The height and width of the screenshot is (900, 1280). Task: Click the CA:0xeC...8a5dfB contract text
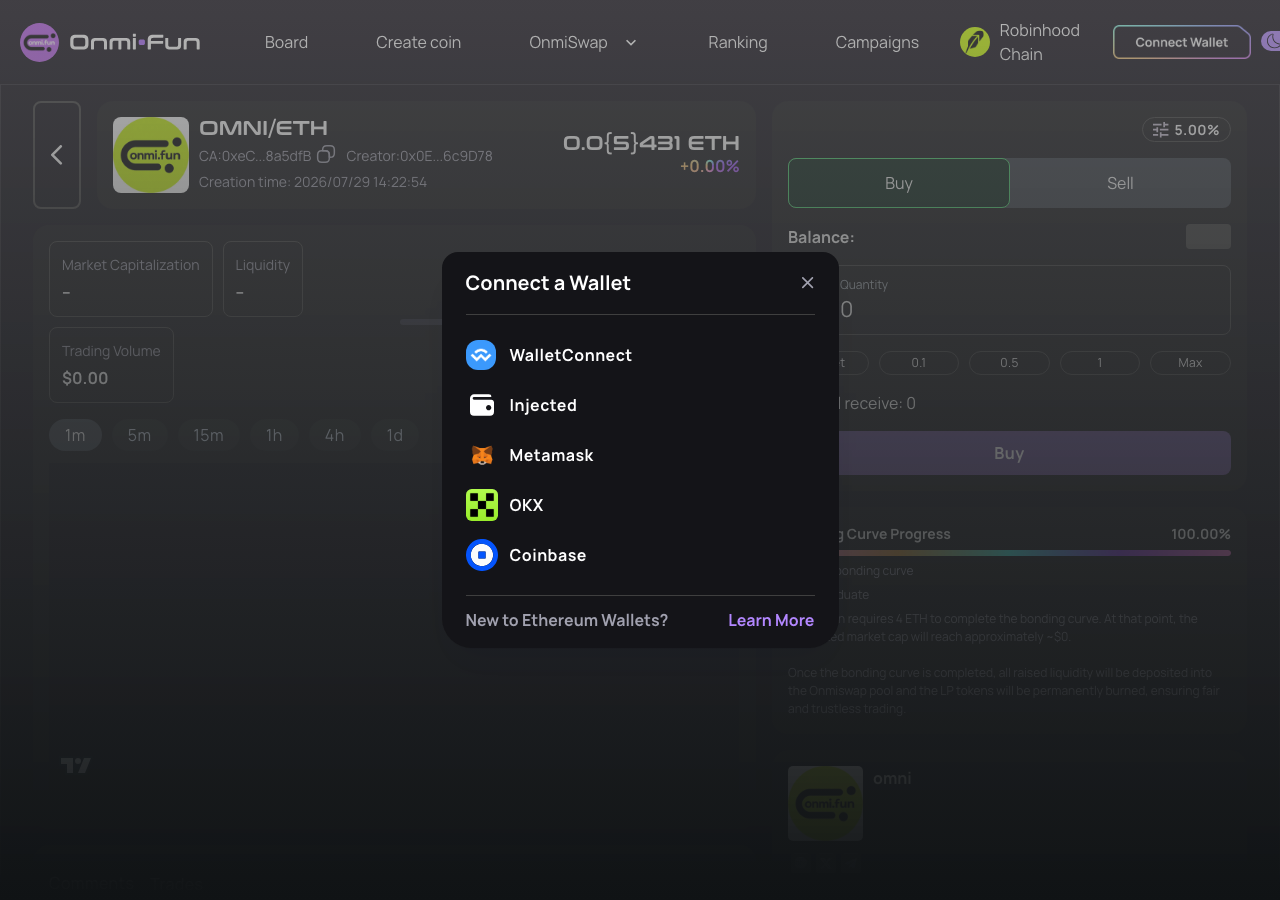pos(255,156)
